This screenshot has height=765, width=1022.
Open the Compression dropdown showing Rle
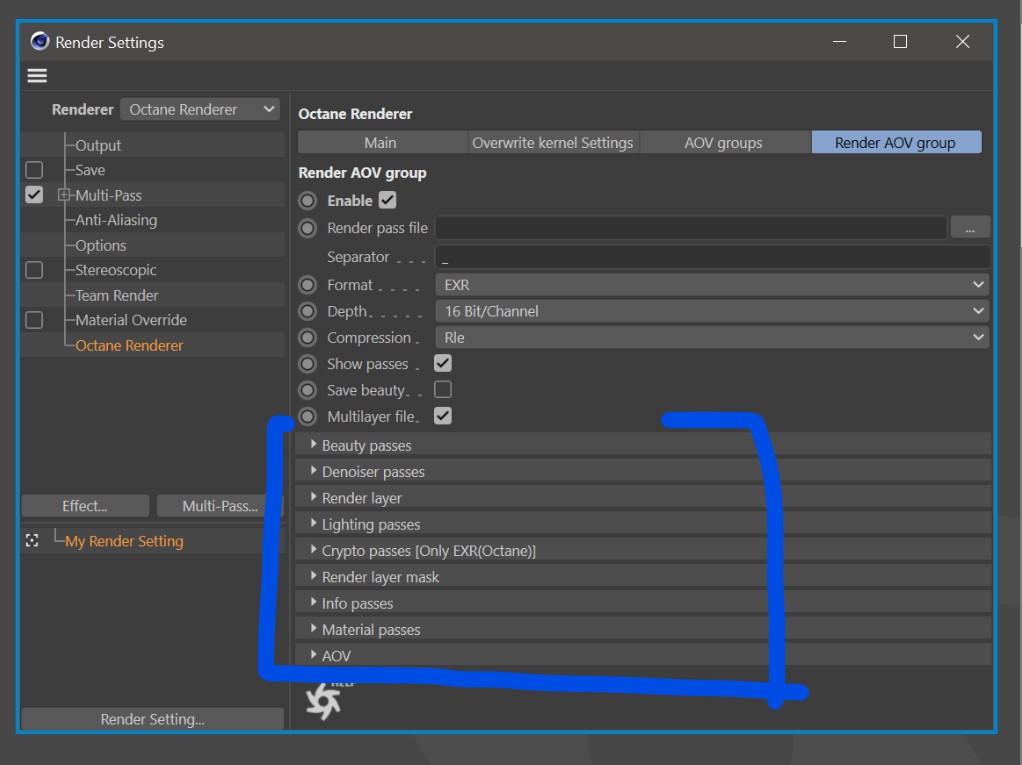click(712, 338)
